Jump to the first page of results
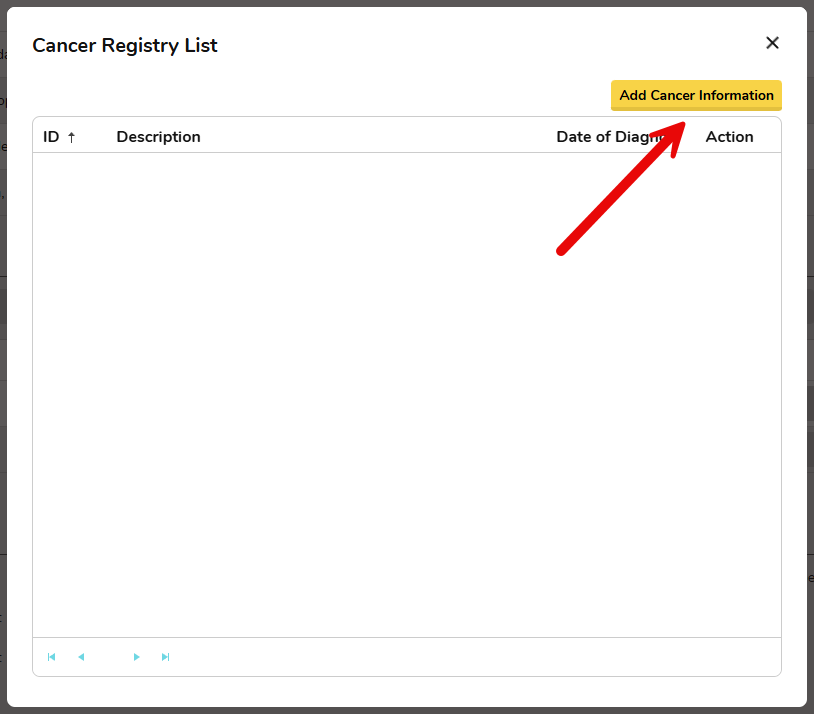Screen dimensions: 814x714 (52, 657)
